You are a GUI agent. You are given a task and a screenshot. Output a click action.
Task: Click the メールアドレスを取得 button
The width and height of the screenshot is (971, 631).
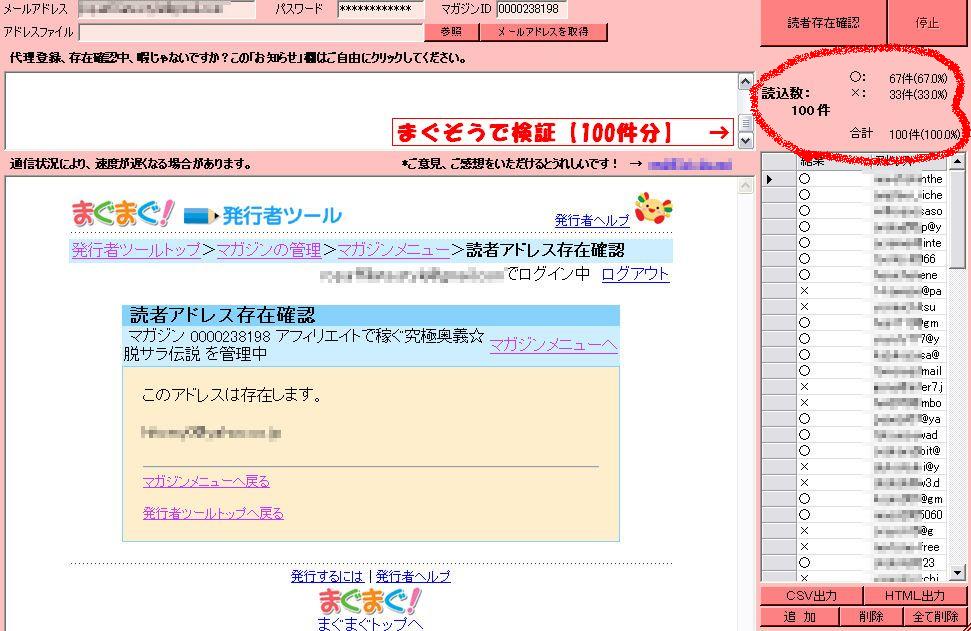[543, 32]
